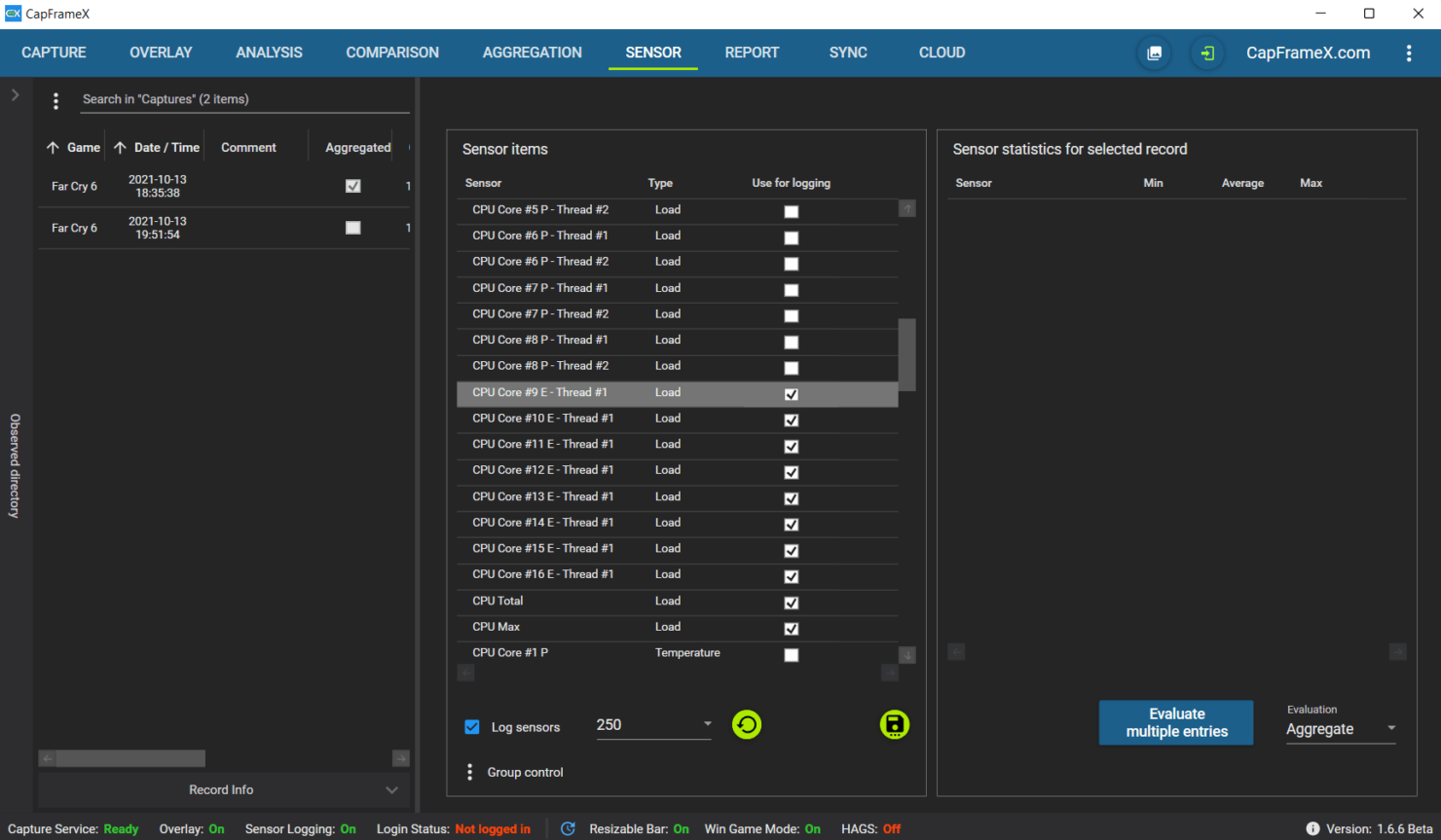Click the login icon in header
Screen dimensions: 1441x840
click(x=1207, y=54)
